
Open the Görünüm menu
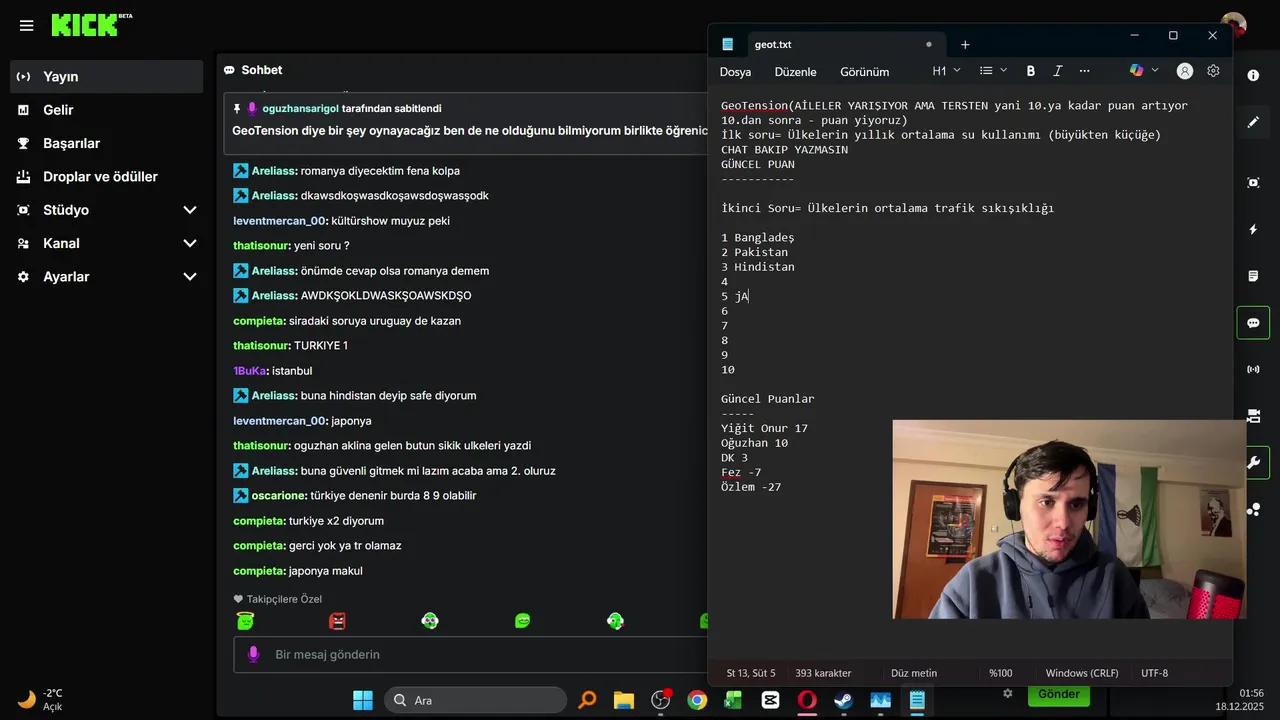pos(864,72)
